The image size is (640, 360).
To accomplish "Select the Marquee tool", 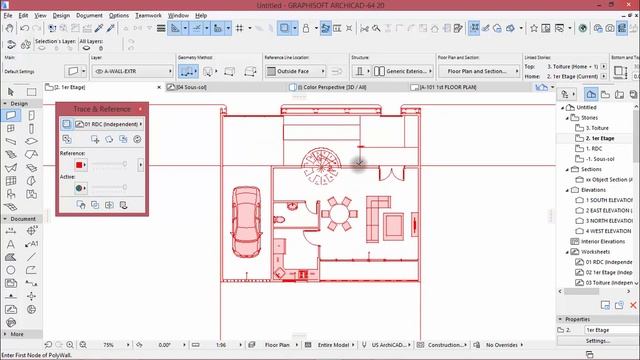I will point(31,91).
